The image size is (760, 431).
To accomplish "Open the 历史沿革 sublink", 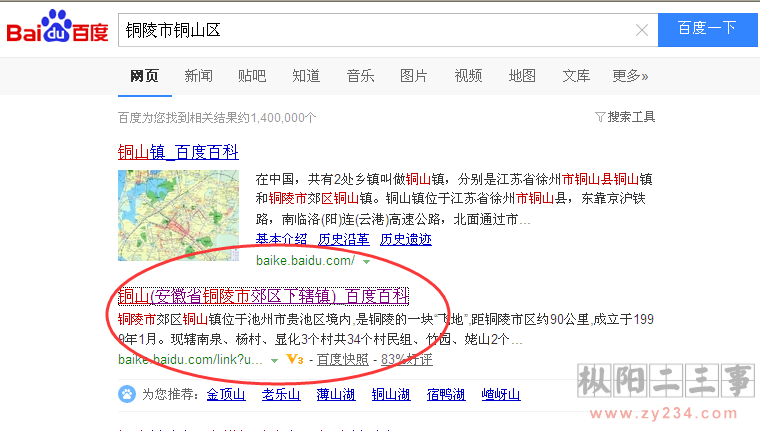I will (x=344, y=239).
